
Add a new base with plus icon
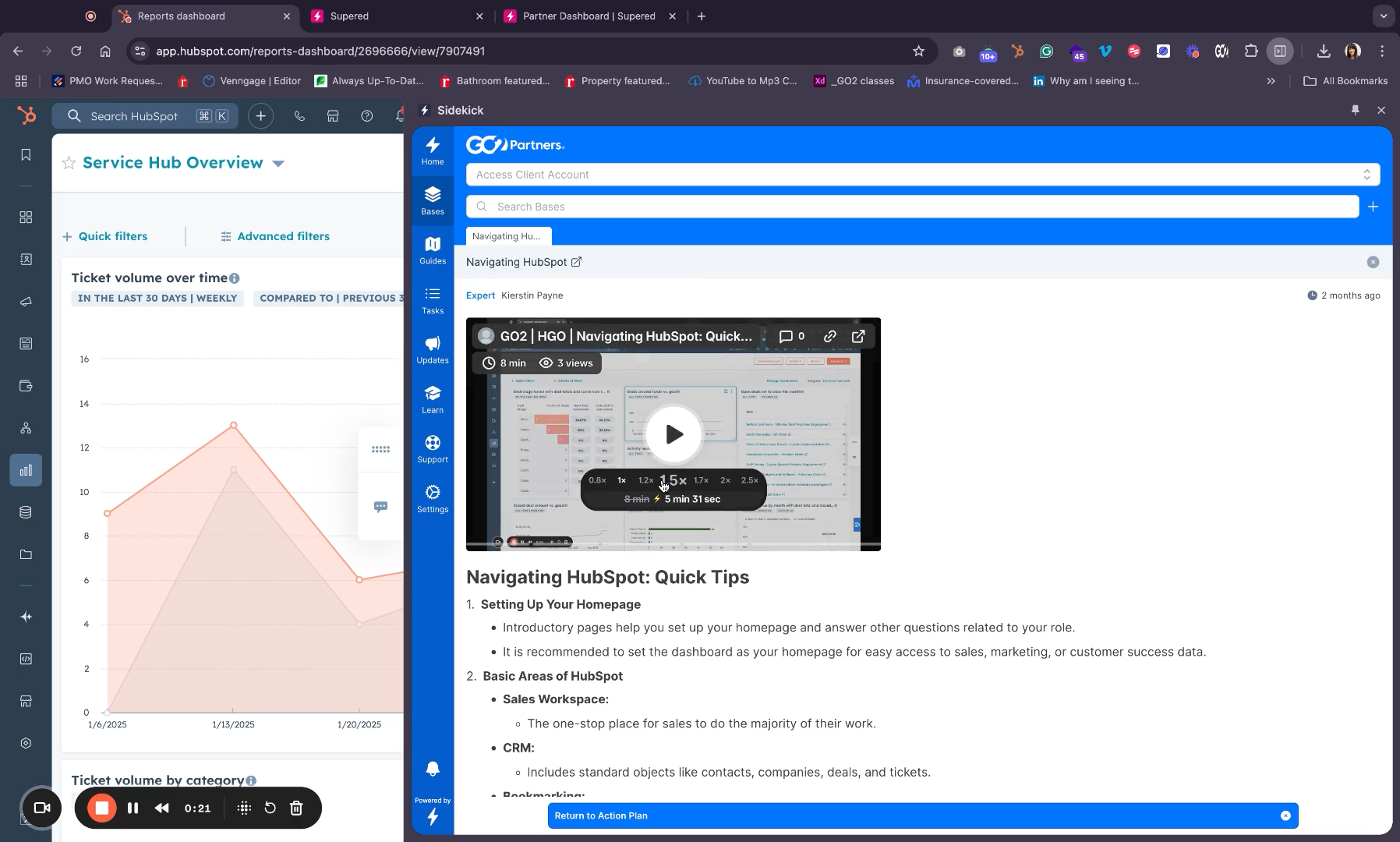[x=1373, y=207]
